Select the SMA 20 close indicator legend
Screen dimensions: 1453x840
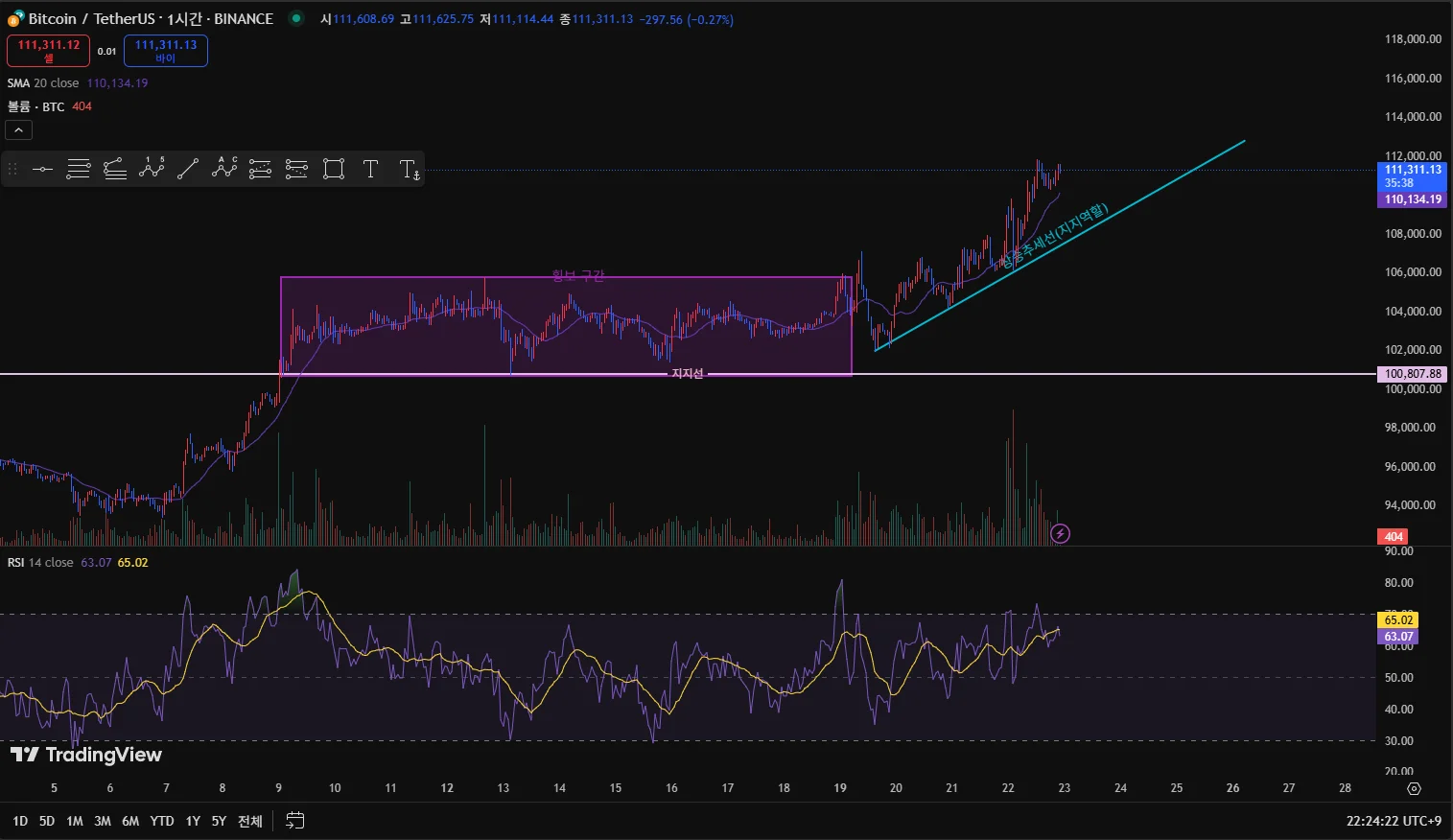[x=44, y=83]
